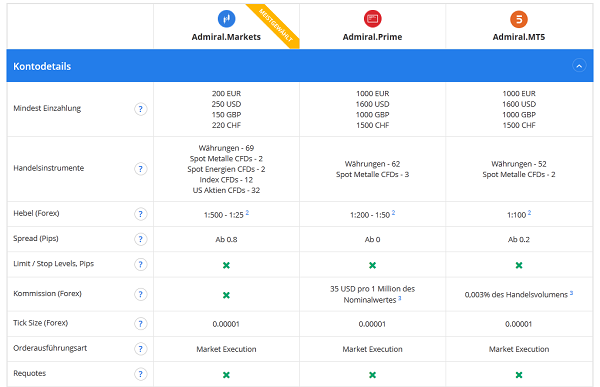The height and width of the screenshot is (387, 600).
Task: Click the 'Orderausführungsart' row label
Action: click(x=50, y=348)
